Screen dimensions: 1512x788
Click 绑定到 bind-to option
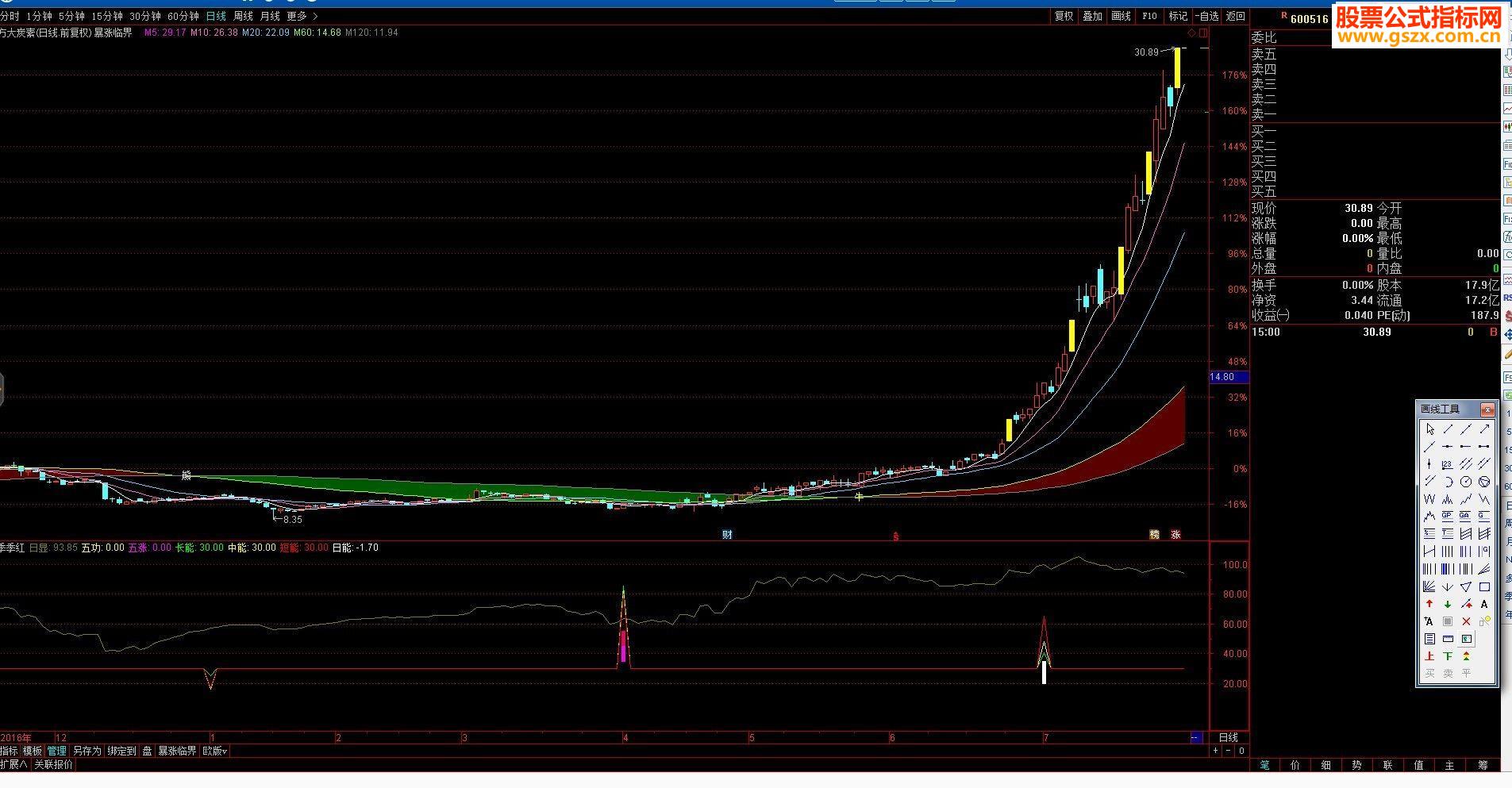[121, 751]
